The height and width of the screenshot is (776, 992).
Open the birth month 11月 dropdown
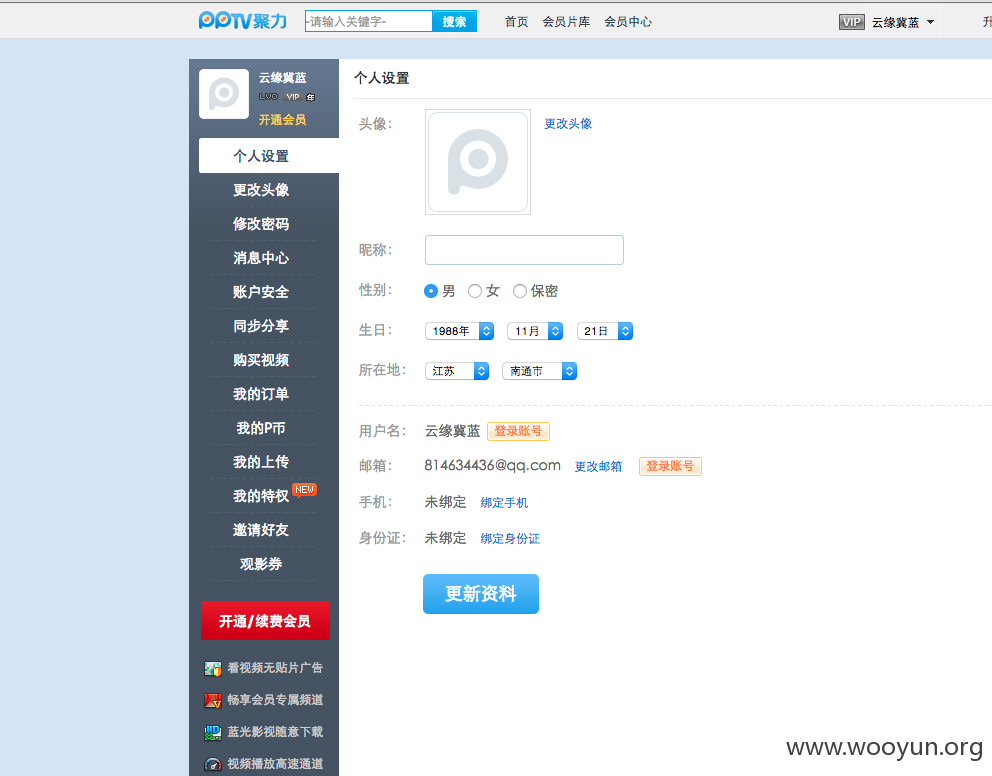(x=535, y=331)
